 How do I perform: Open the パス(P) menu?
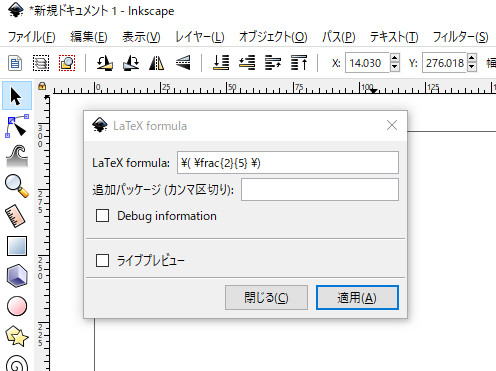tap(339, 37)
